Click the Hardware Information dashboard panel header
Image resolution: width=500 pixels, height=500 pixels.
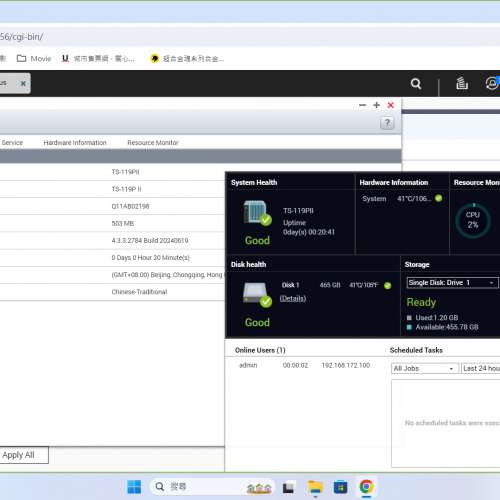[394, 182]
